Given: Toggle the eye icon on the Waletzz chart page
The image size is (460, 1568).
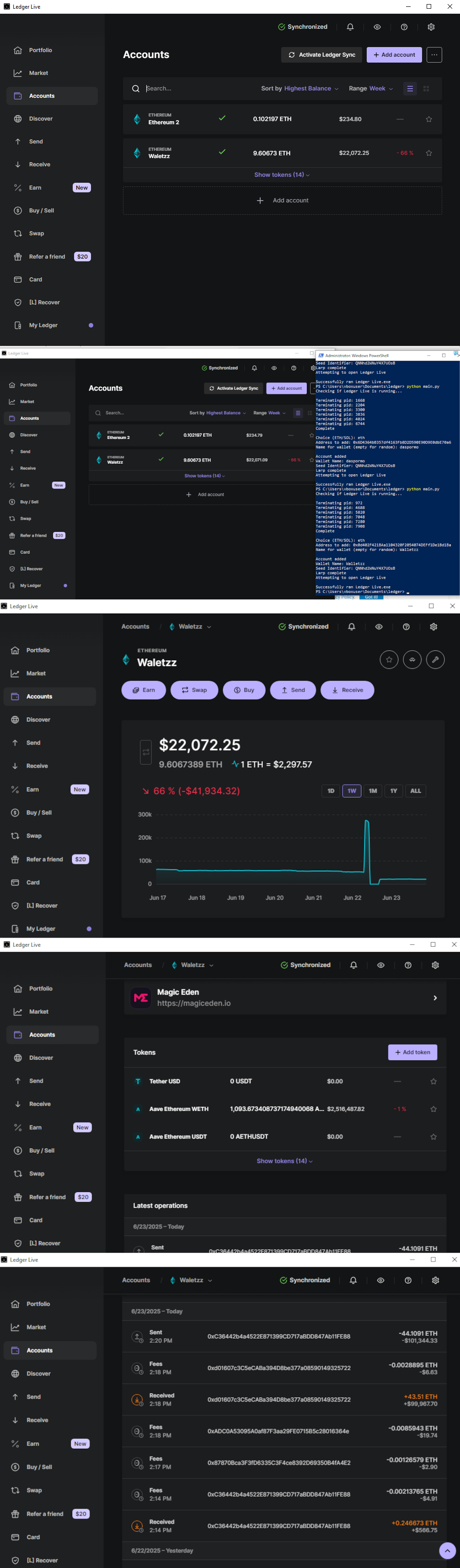Looking at the screenshot, I should pos(379,627).
